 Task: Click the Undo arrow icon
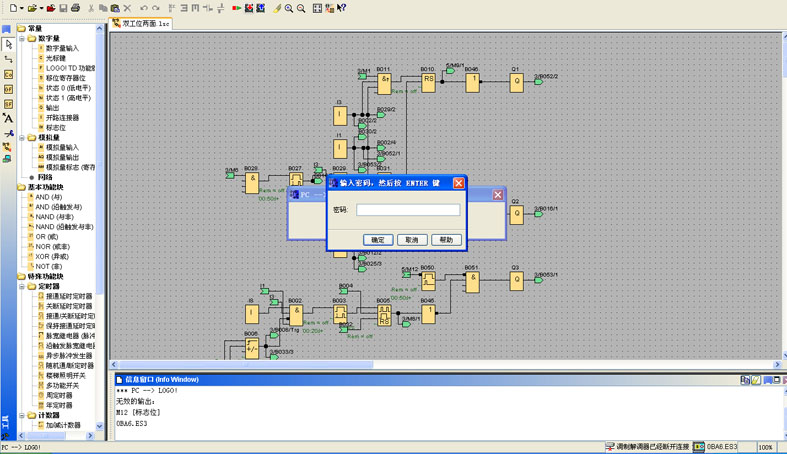(x=144, y=8)
